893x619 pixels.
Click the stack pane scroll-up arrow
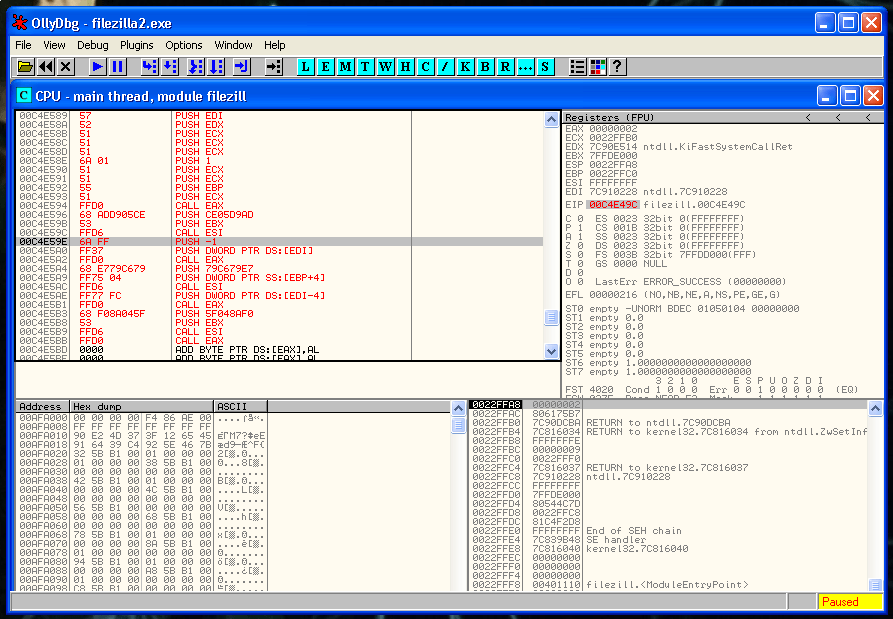click(x=875, y=408)
